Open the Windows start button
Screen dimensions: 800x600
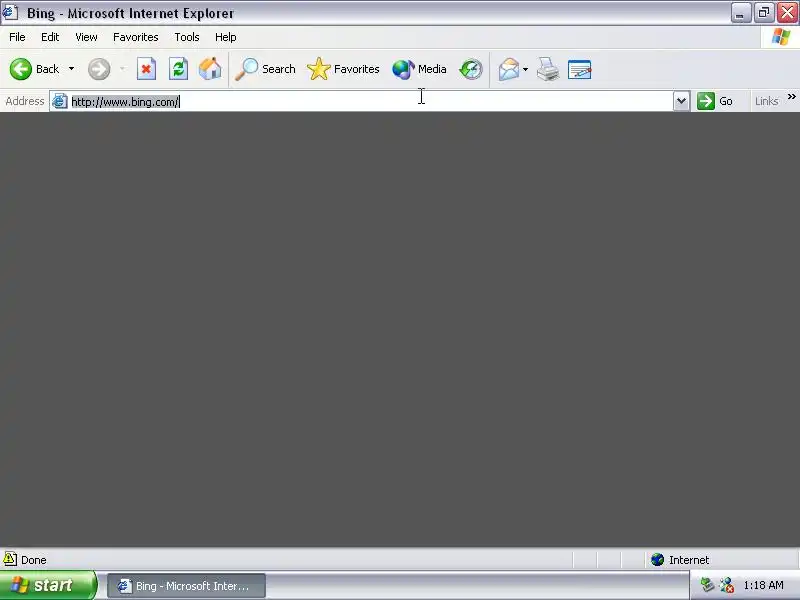pos(48,585)
